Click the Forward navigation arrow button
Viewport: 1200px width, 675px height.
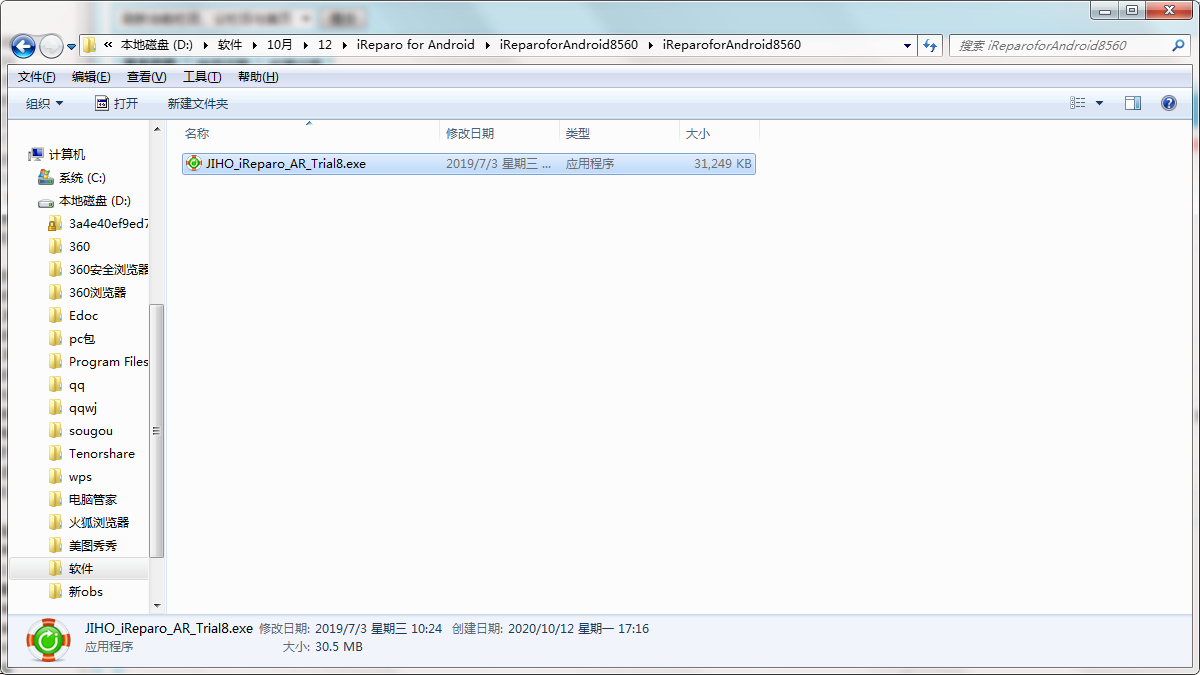51,46
